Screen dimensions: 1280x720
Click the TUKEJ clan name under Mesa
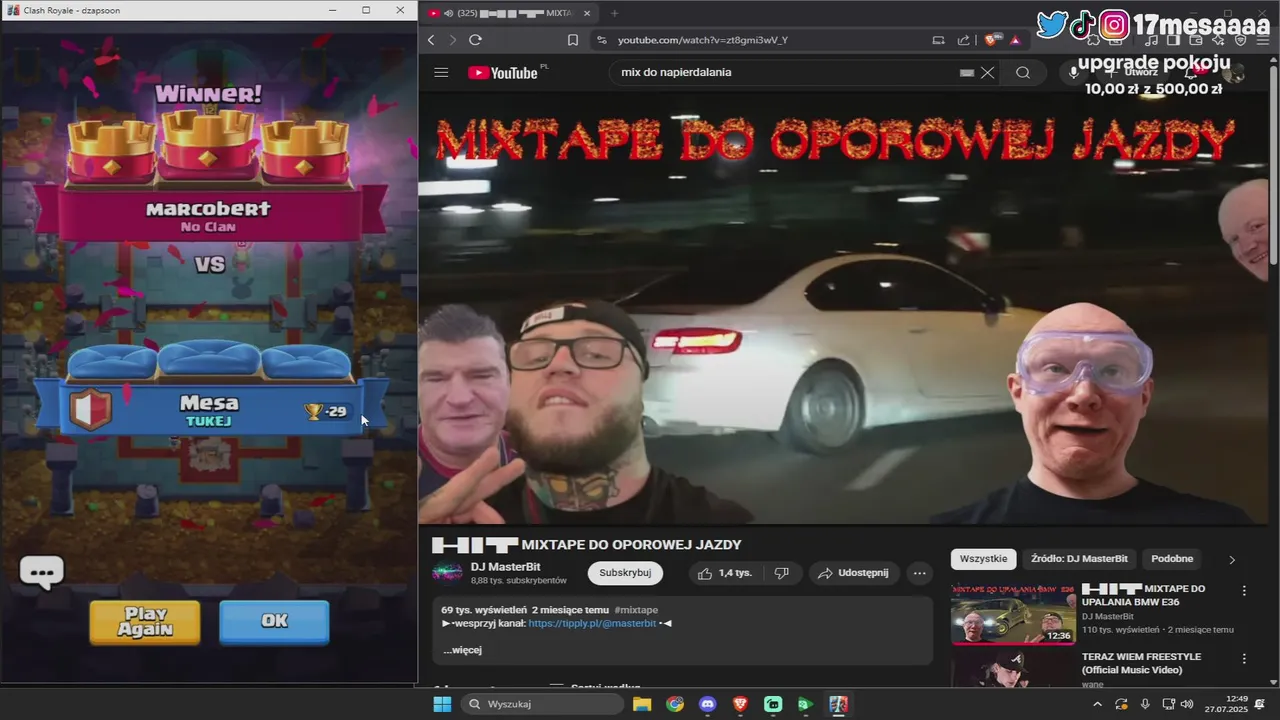click(x=209, y=421)
